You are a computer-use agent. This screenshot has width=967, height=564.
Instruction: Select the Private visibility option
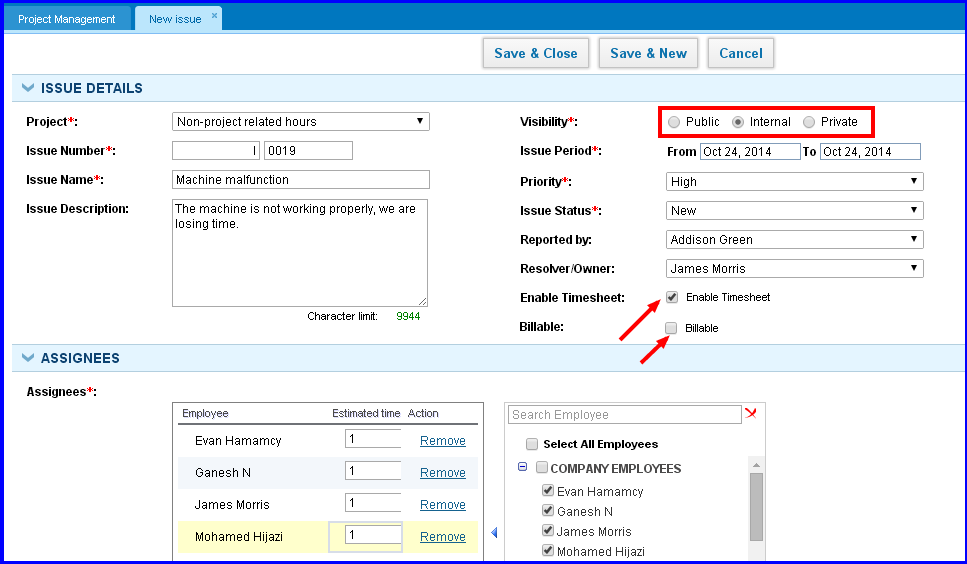tap(809, 122)
